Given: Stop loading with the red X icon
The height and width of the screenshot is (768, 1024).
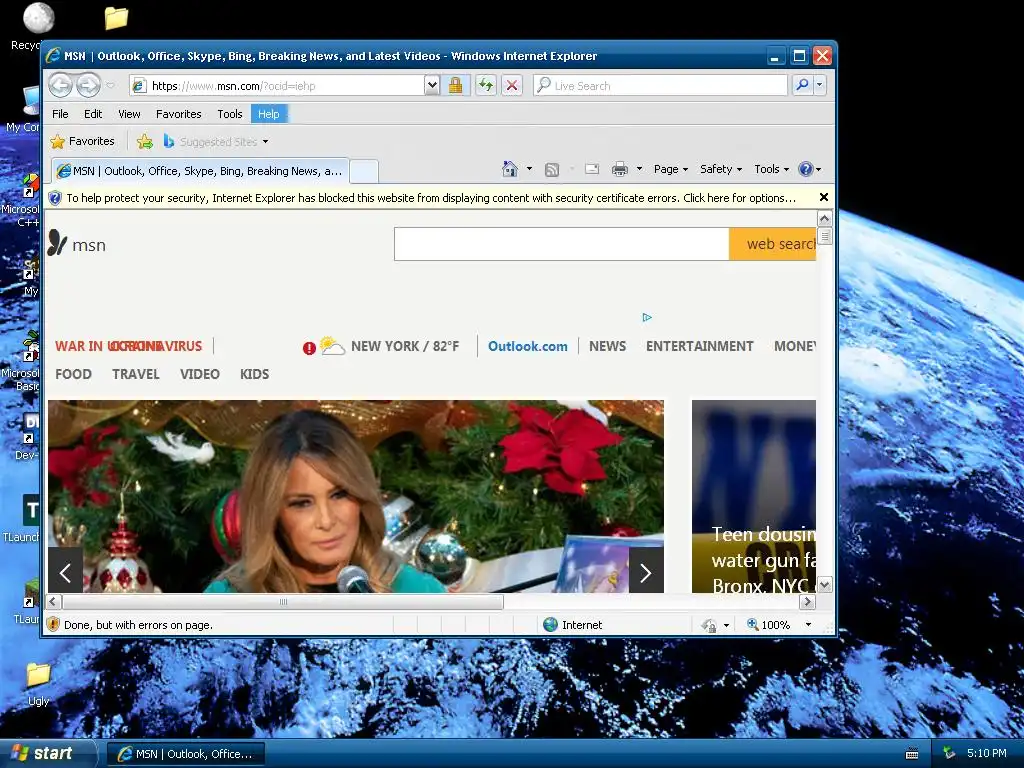Looking at the screenshot, I should pyautogui.click(x=512, y=85).
